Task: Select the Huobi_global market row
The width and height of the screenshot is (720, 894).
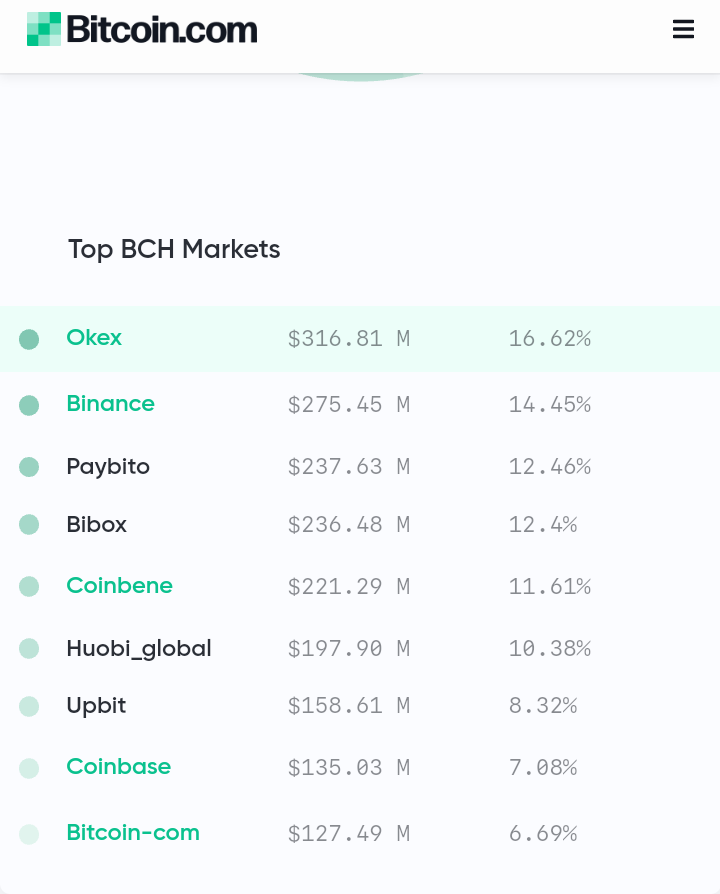Action: click(x=360, y=648)
